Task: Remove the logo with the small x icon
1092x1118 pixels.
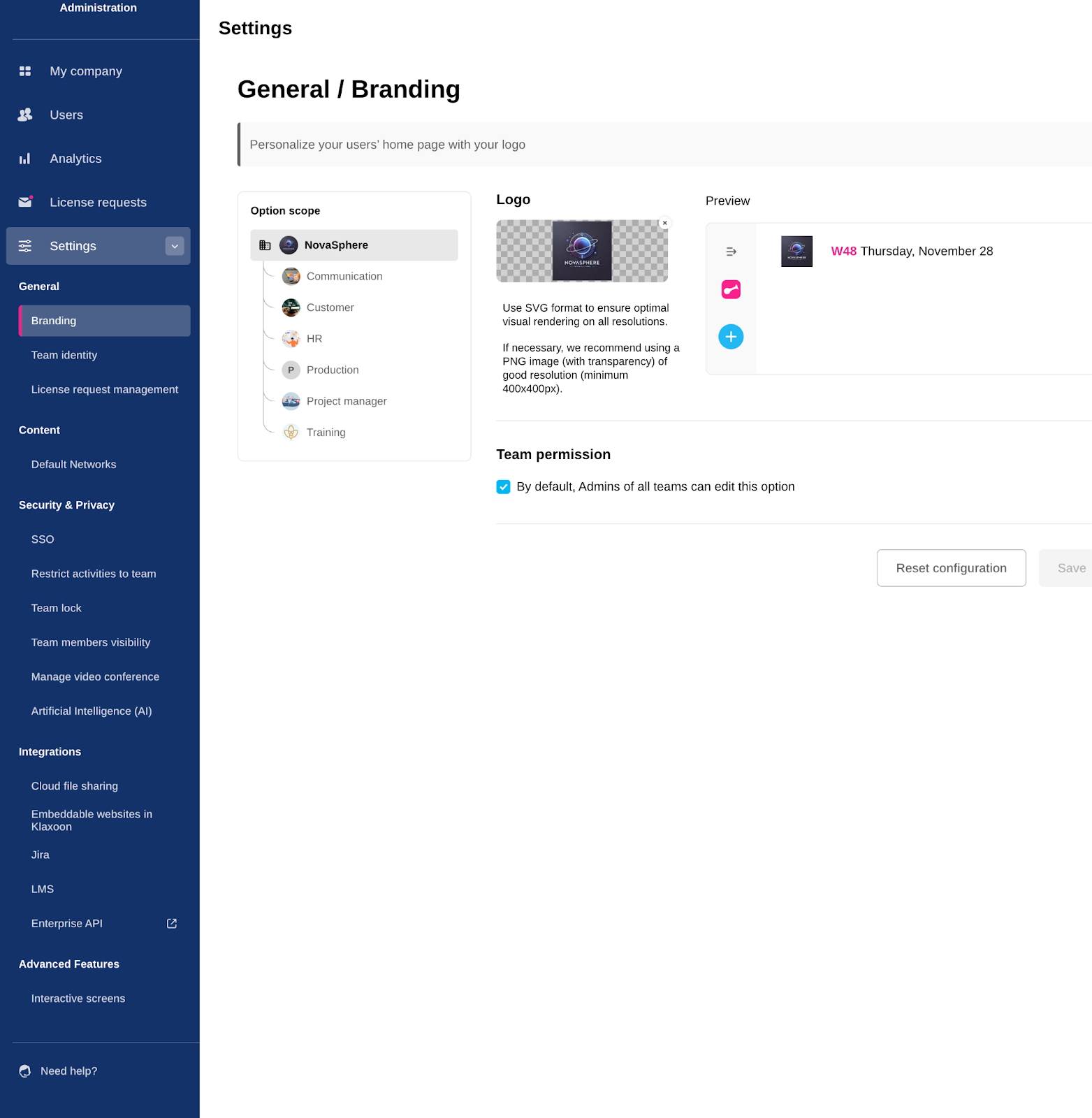Action: click(x=664, y=224)
